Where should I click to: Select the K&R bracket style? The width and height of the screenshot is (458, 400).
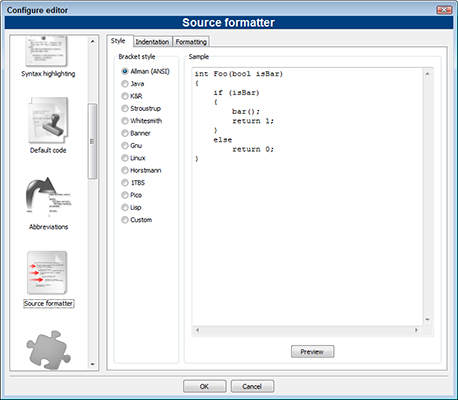click(x=132, y=96)
